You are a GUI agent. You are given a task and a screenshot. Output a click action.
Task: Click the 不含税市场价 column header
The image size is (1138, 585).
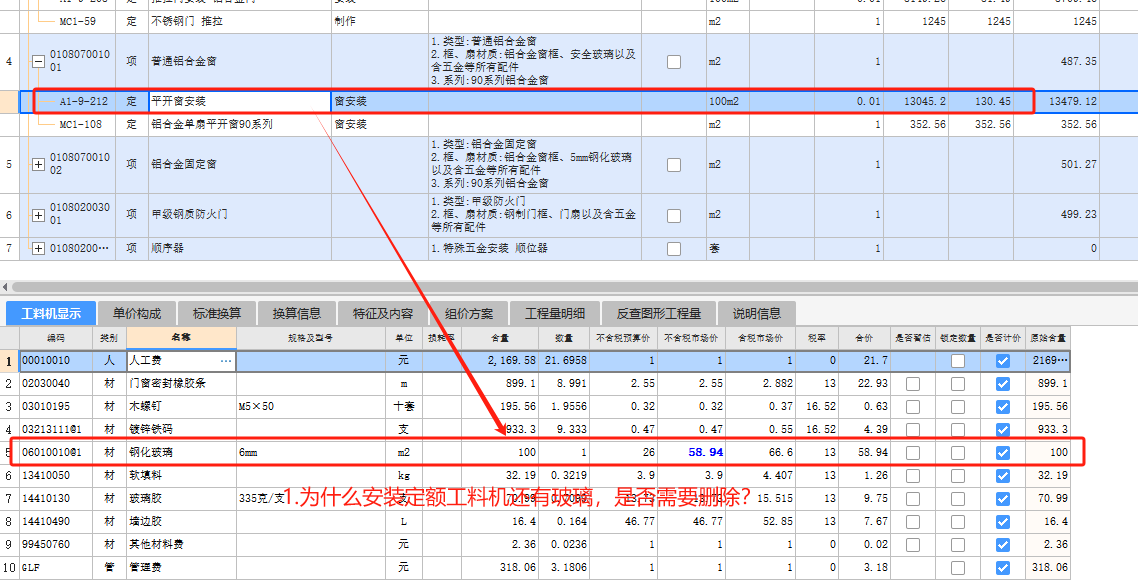click(x=692, y=338)
